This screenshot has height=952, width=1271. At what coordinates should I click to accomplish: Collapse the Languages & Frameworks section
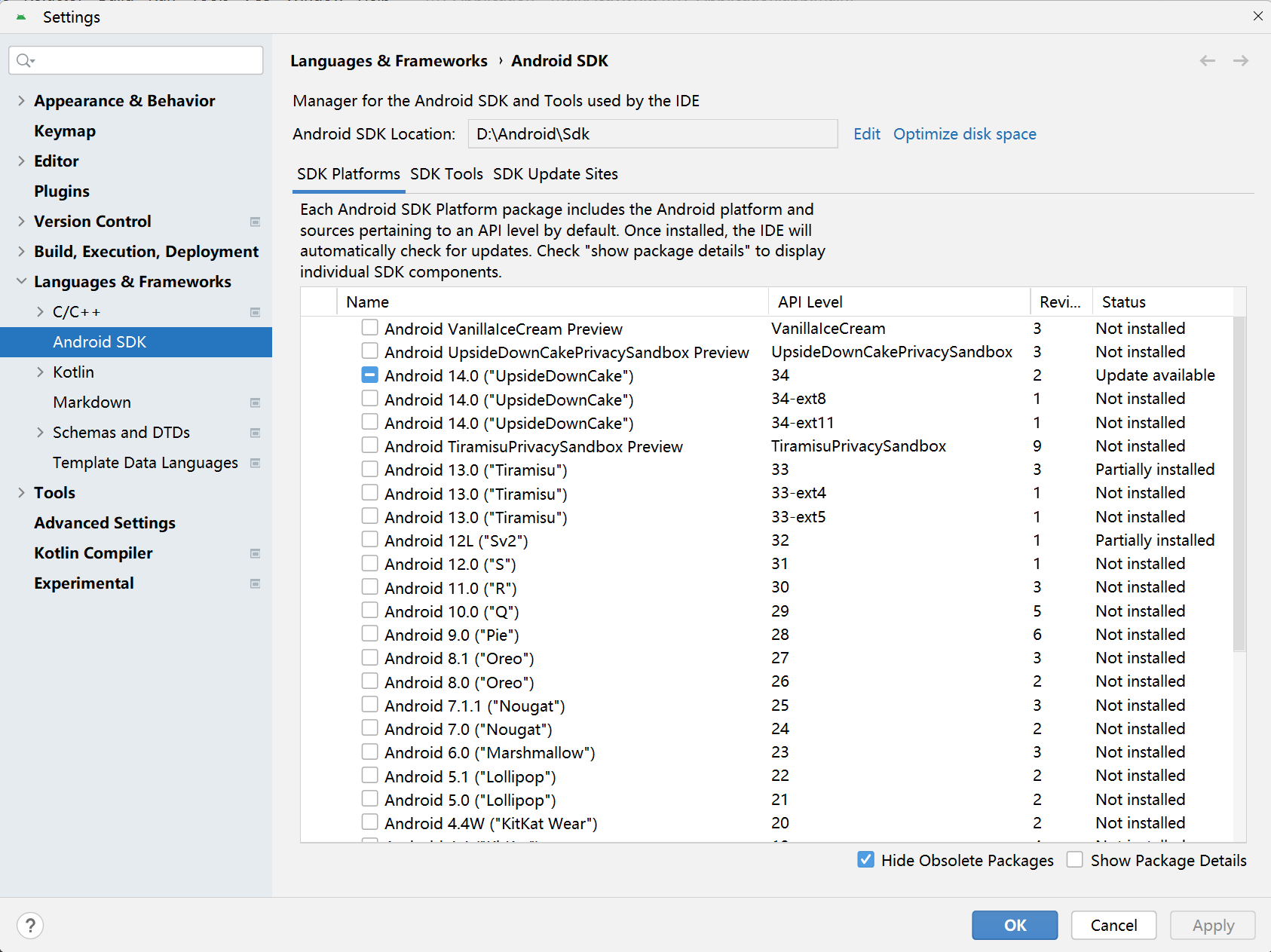21,282
